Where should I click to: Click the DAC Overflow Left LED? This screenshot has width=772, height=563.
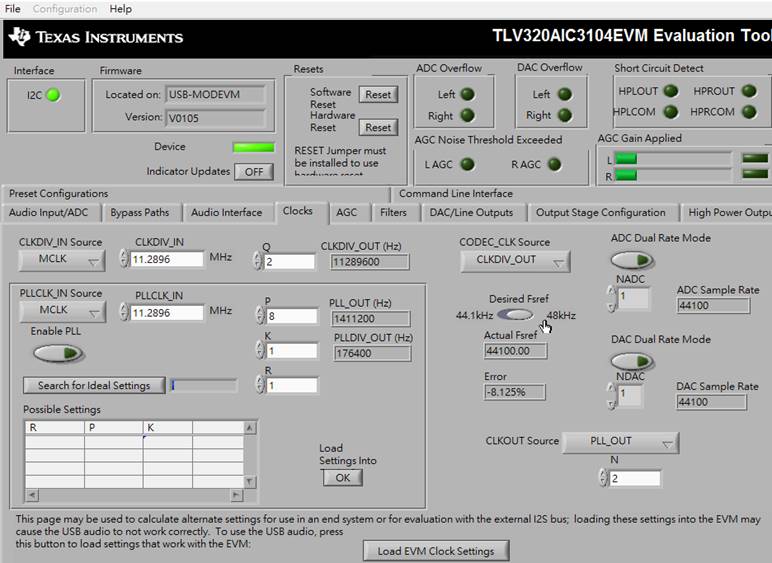[x=565, y=94]
